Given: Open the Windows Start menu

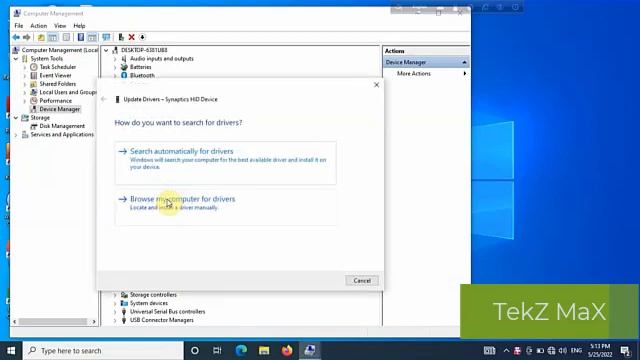Looking at the screenshot, I should point(11,351).
